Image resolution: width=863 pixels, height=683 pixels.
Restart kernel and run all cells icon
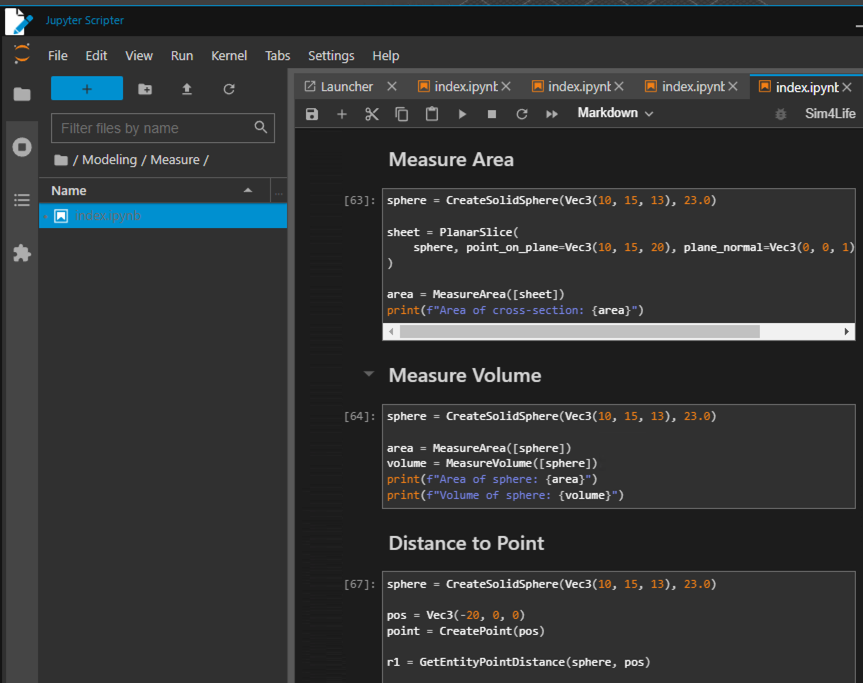pos(551,114)
